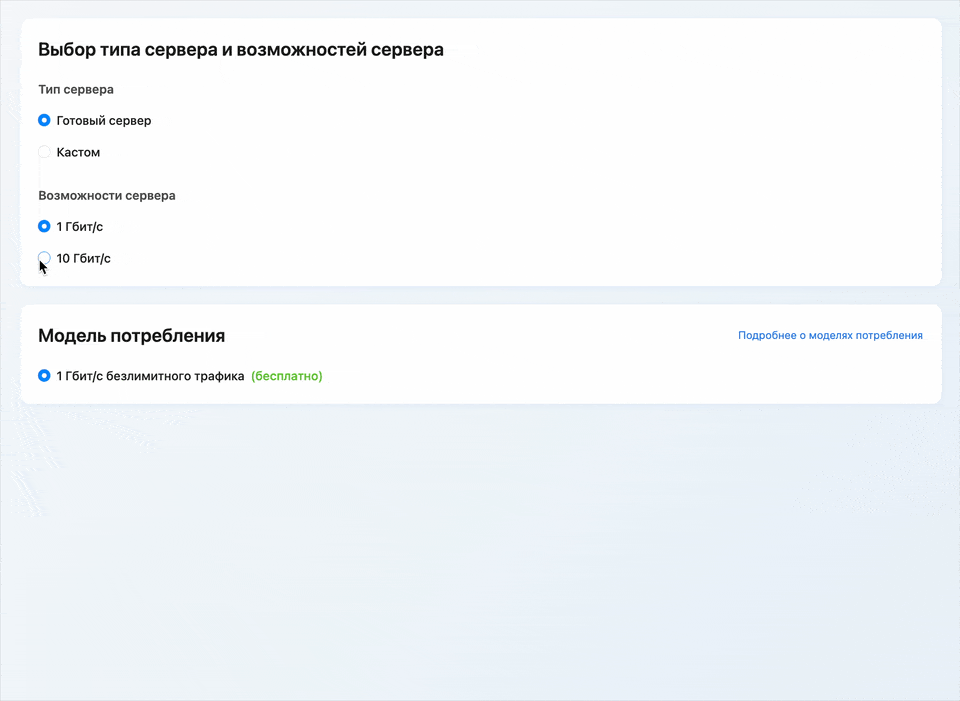The image size is (960, 701).
Task: Select the 10 Гбит/с server capability option
Action: pyautogui.click(x=44, y=258)
